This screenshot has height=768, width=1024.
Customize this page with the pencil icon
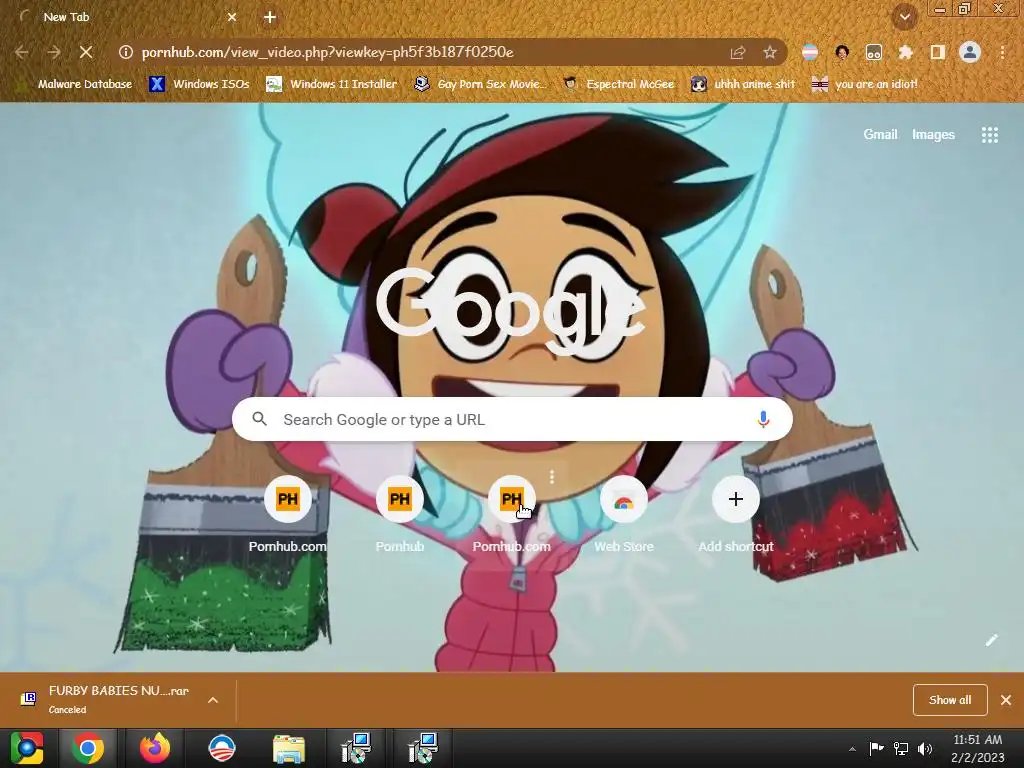[x=991, y=640]
